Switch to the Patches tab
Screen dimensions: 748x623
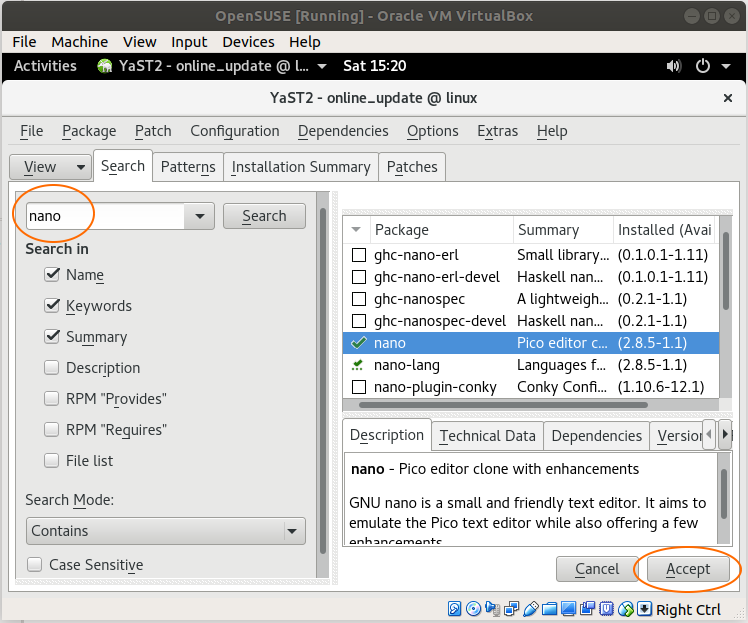point(412,167)
